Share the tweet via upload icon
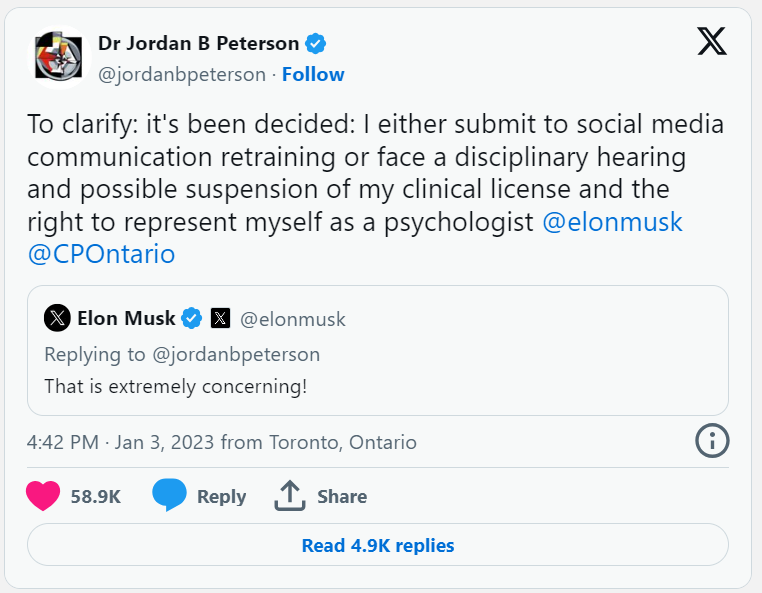The height and width of the screenshot is (593, 762). coord(290,495)
